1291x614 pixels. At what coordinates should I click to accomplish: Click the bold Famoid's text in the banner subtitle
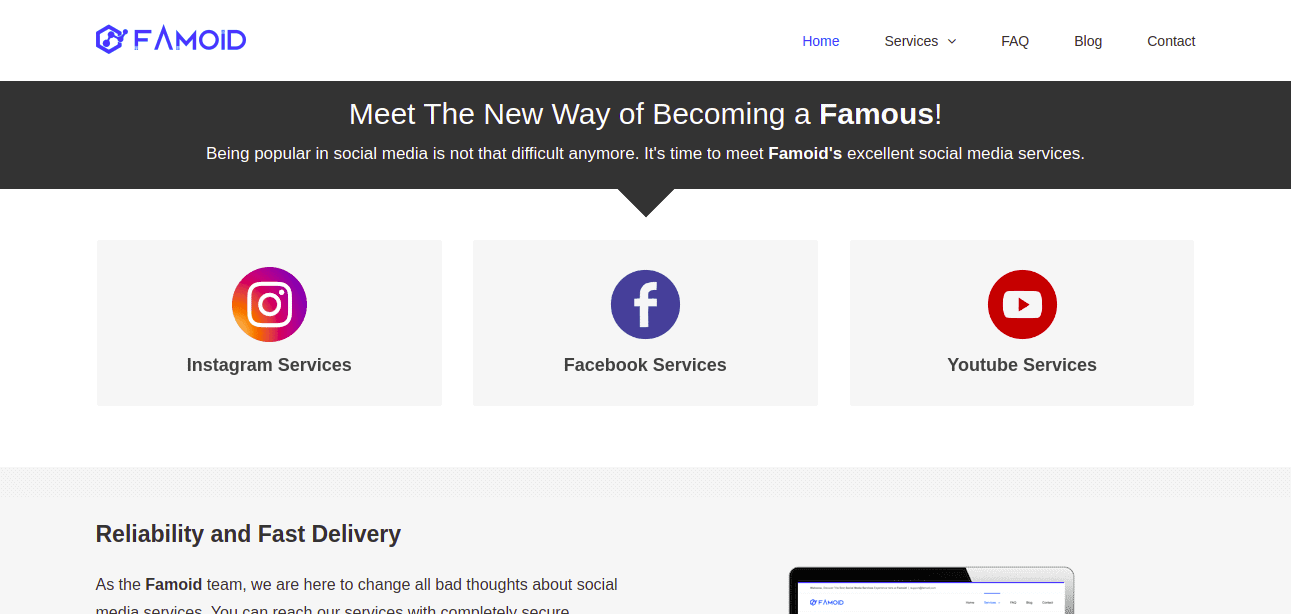(x=805, y=154)
